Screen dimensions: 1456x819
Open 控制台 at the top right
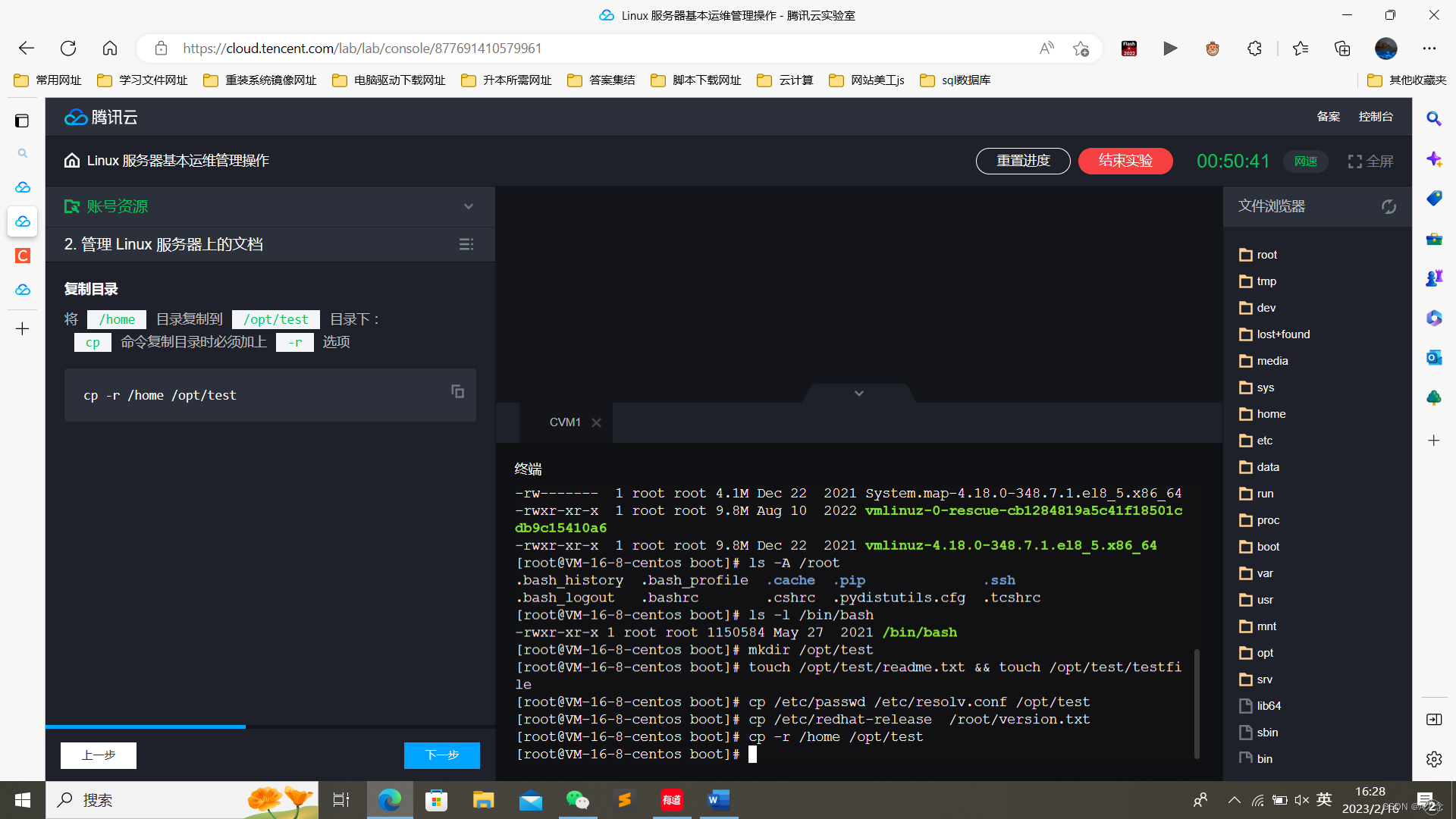[1376, 116]
